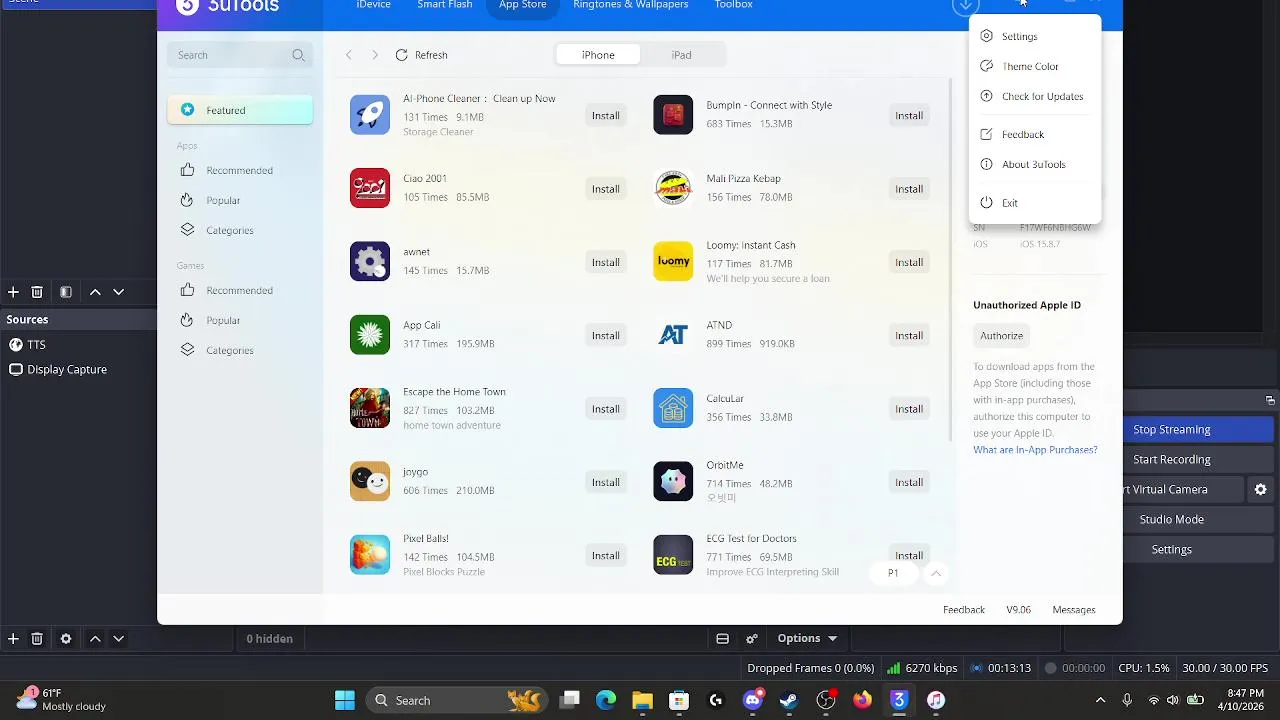
Task: Open the BumpIn app icon
Action: click(673, 115)
